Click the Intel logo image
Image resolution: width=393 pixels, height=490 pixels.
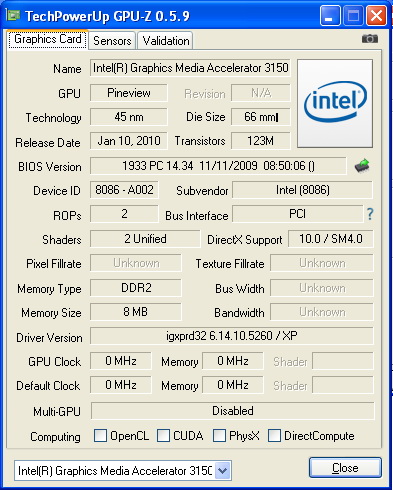[335, 103]
